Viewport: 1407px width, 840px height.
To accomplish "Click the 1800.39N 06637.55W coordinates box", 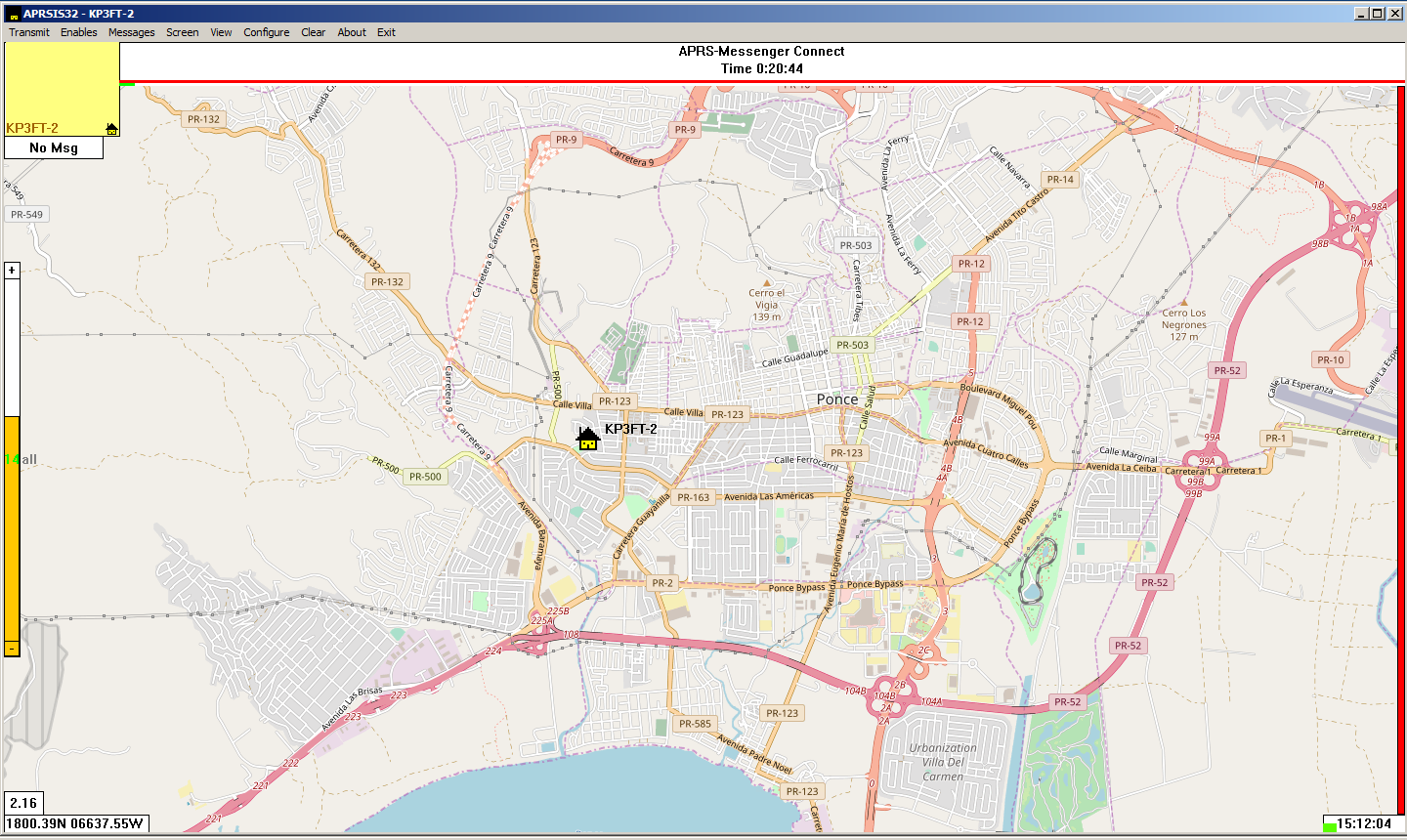I will coord(76,823).
